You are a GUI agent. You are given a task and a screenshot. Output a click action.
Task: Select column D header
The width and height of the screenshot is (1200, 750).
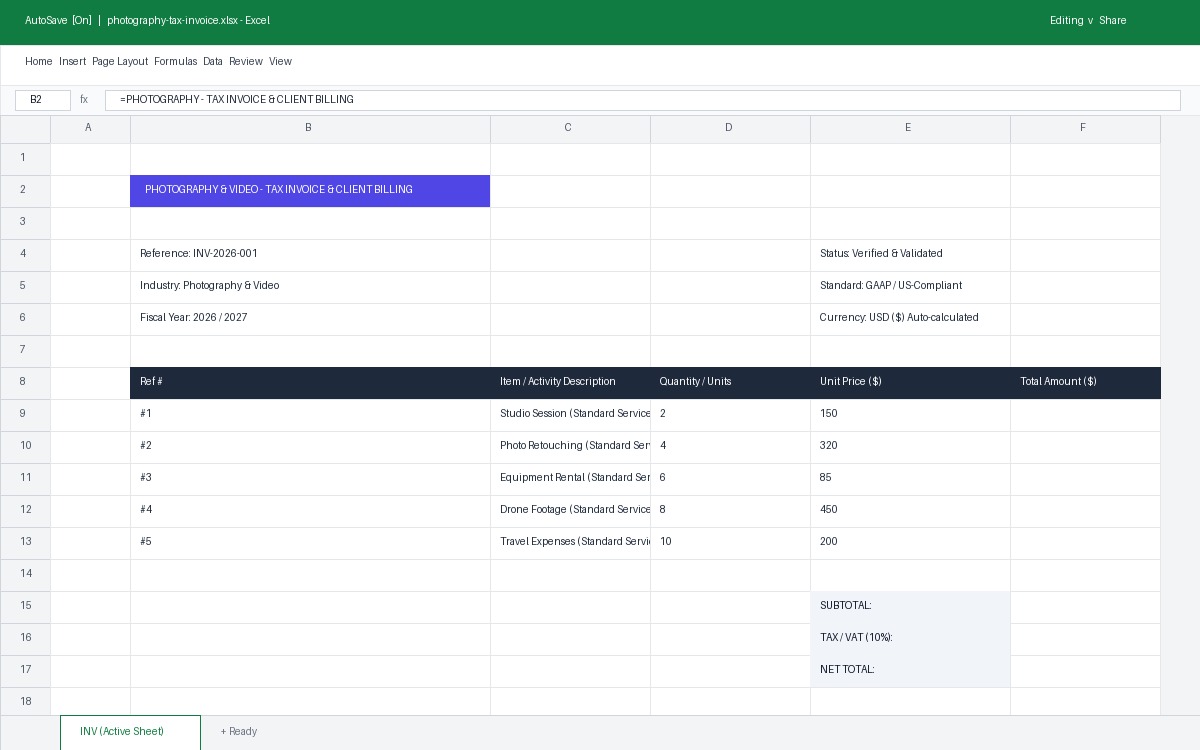click(x=730, y=129)
